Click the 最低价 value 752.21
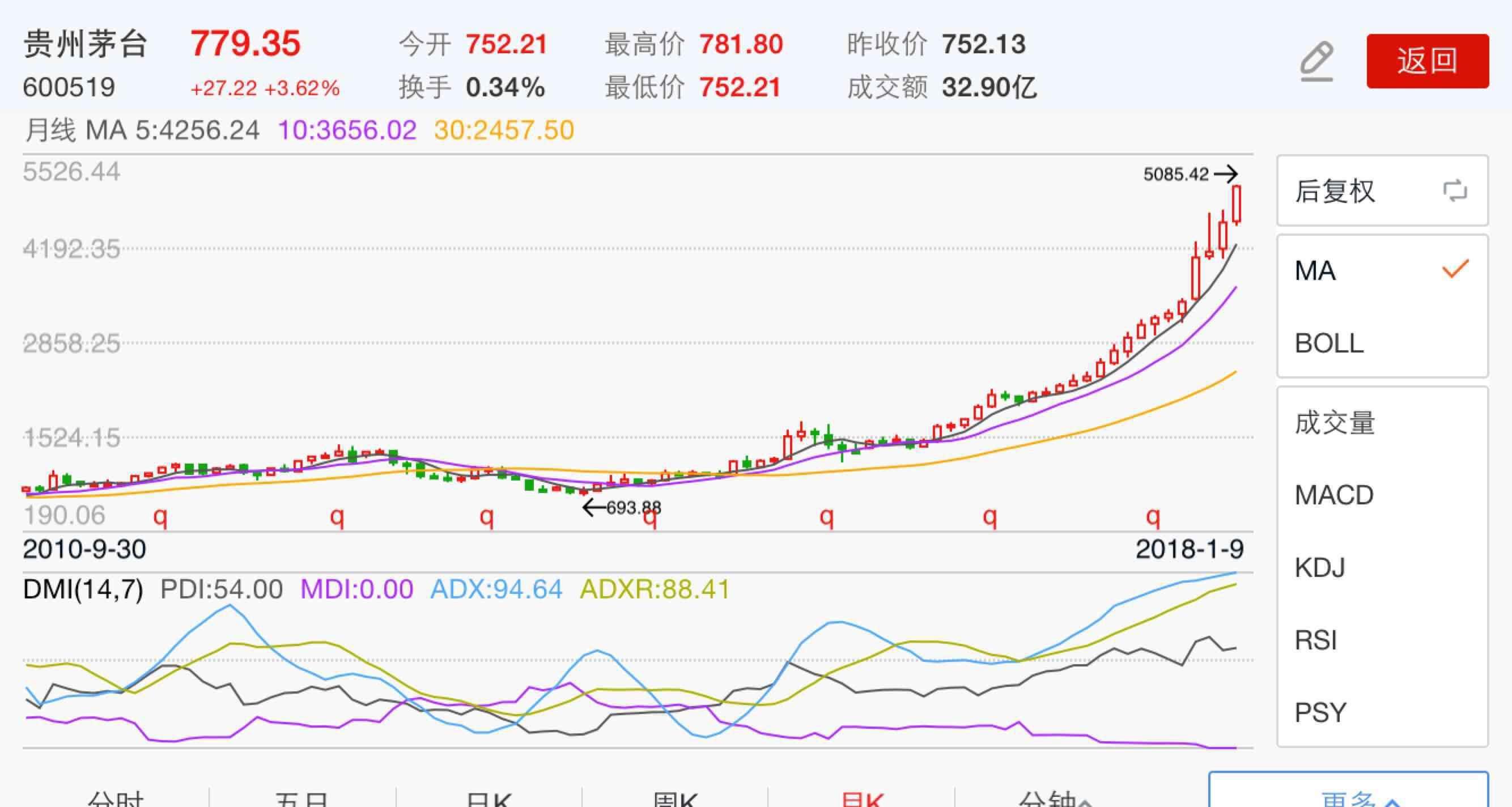This screenshot has height=807, width=1512. 740,87
